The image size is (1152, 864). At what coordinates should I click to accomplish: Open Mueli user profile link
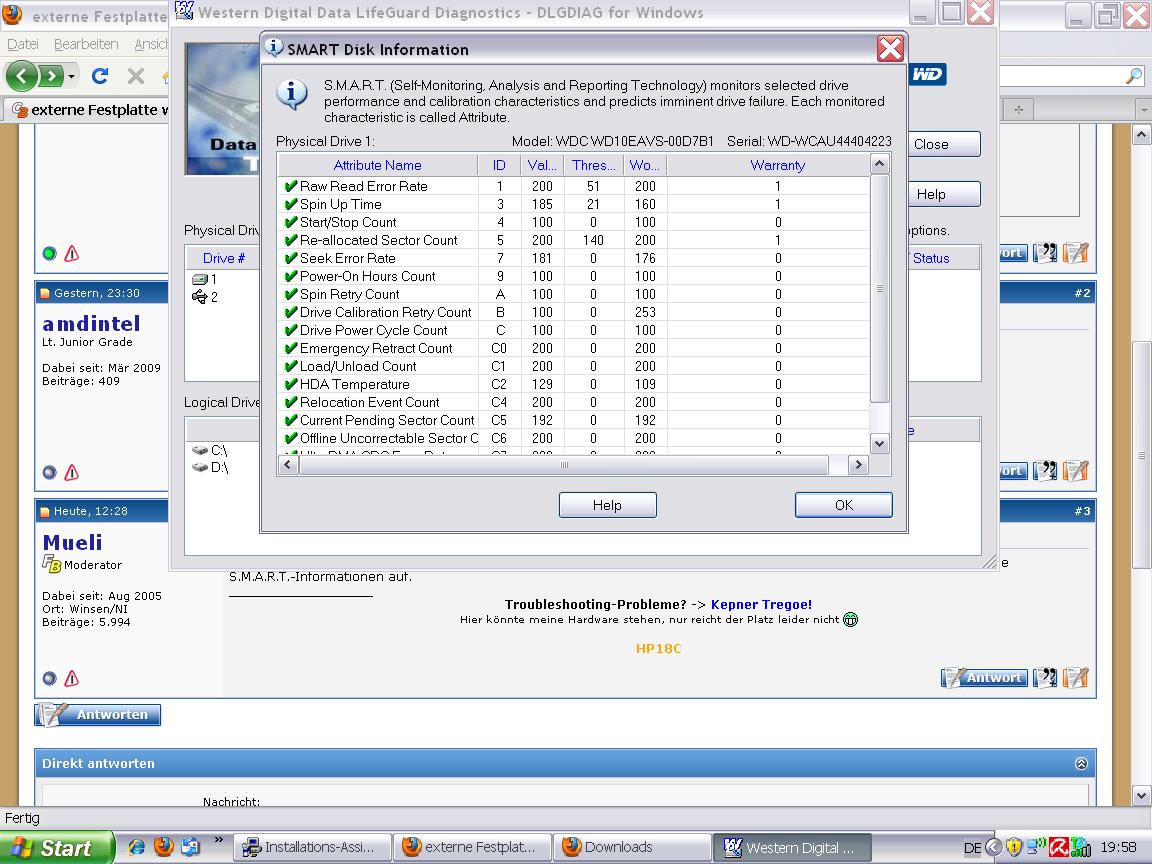(x=72, y=542)
